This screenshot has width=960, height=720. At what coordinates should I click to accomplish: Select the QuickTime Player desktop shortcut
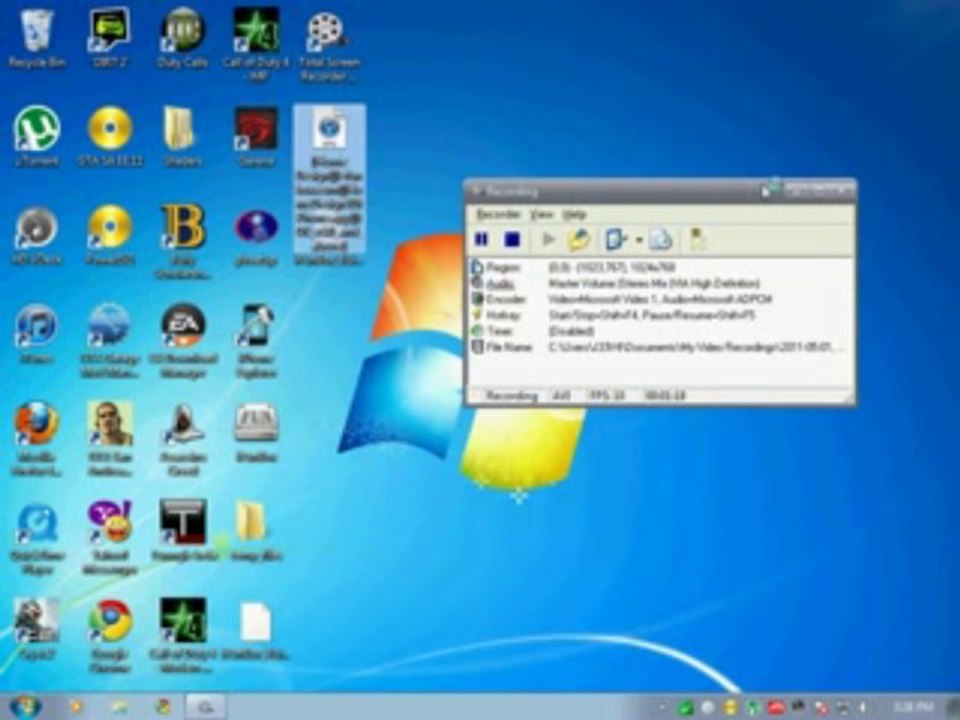pos(37,538)
